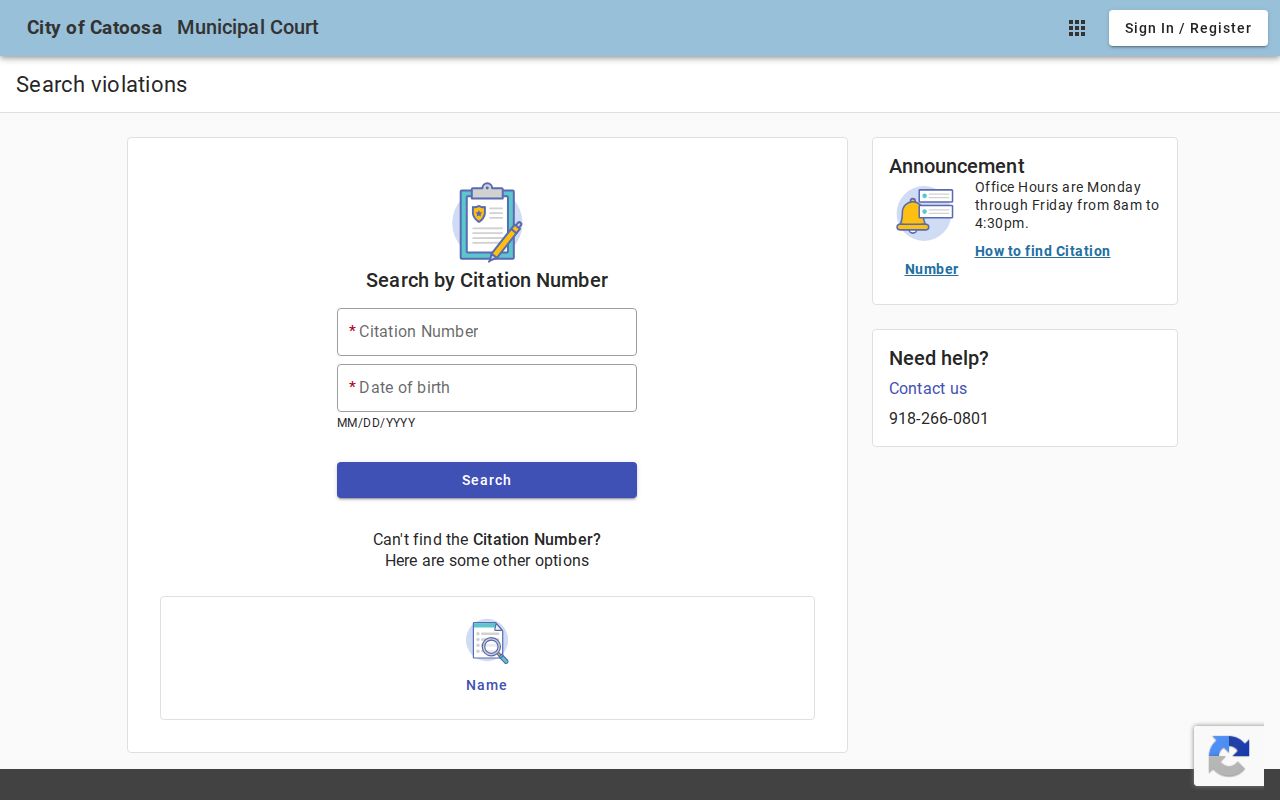Focus the Citation Number input field

point(487,332)
